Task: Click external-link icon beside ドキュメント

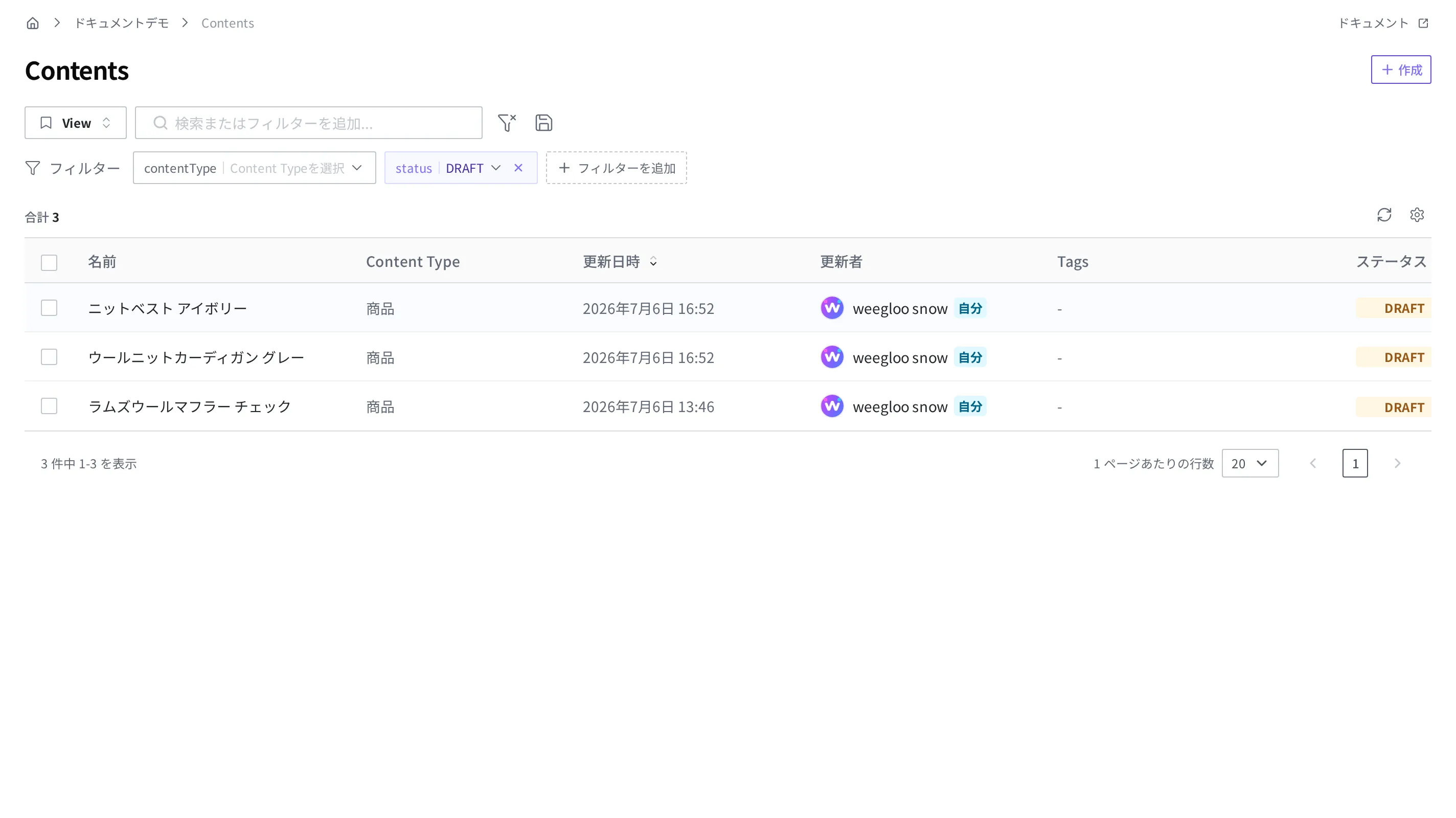Action: coord(1423,23)
